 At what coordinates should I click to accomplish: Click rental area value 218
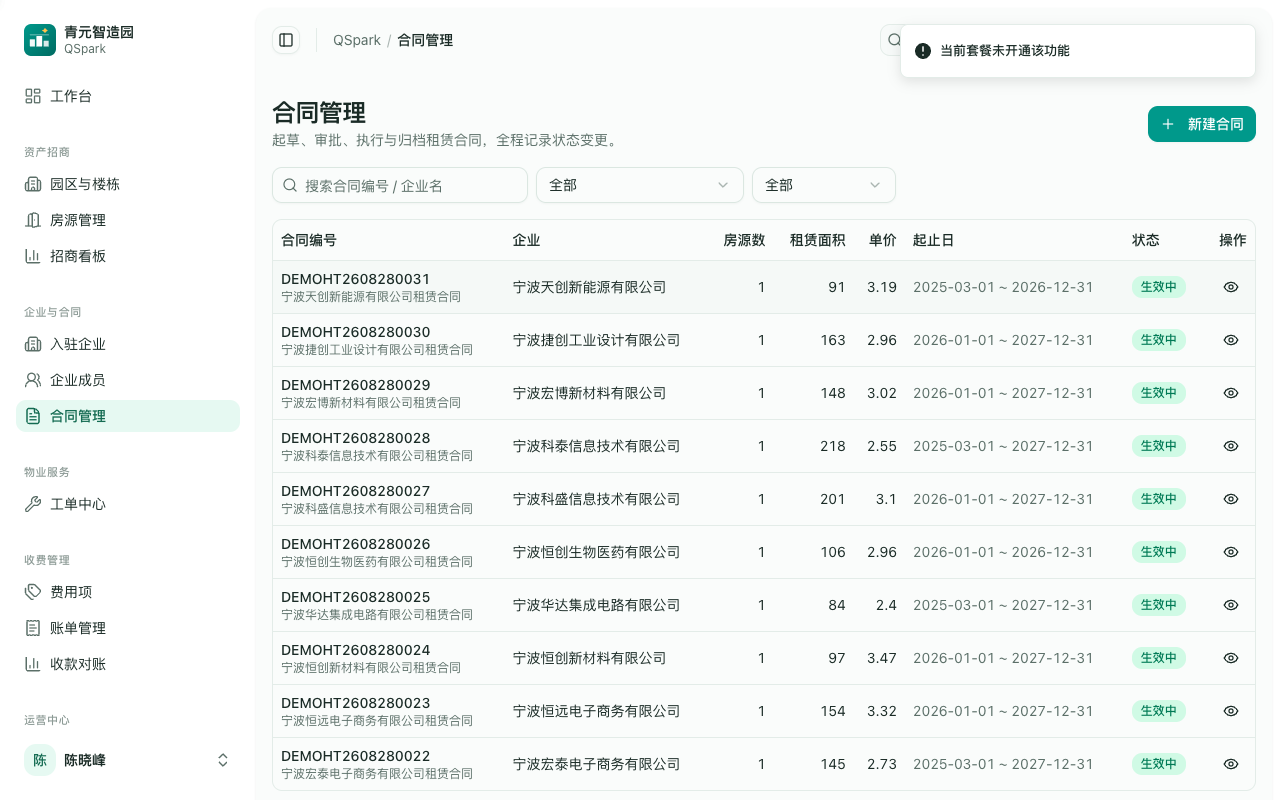pos(833,446)
